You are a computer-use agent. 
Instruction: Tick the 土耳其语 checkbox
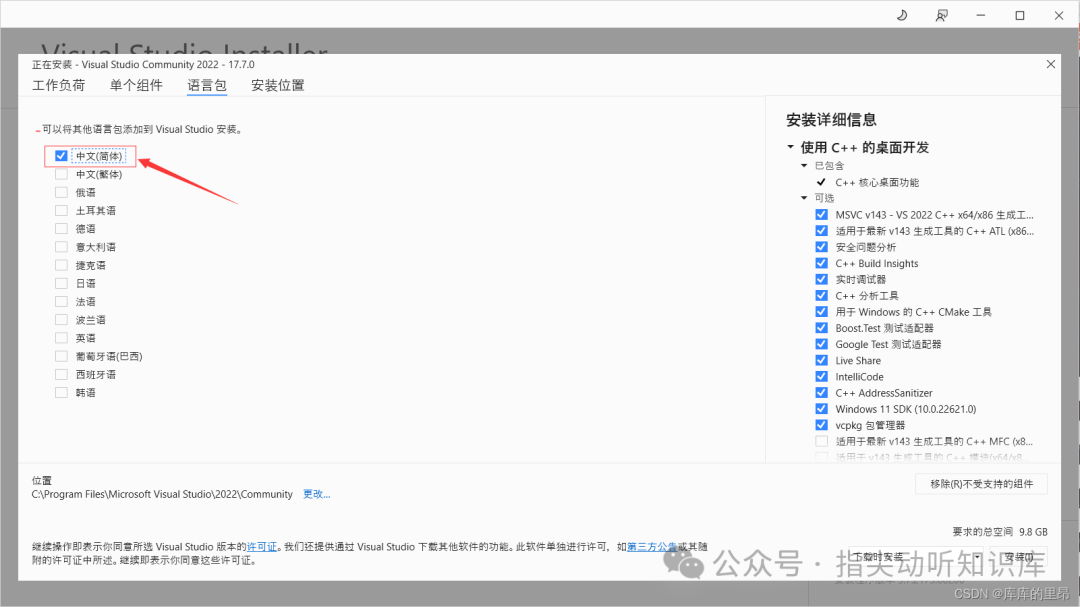(61, 211)
